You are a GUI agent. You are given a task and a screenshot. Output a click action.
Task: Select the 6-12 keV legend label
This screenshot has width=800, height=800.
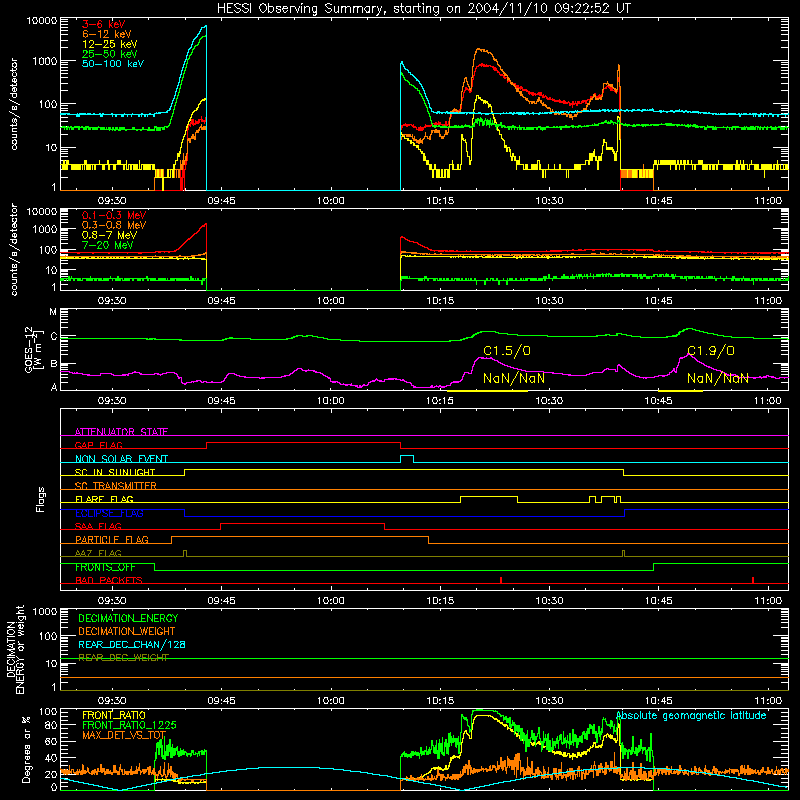click(107, 34)
